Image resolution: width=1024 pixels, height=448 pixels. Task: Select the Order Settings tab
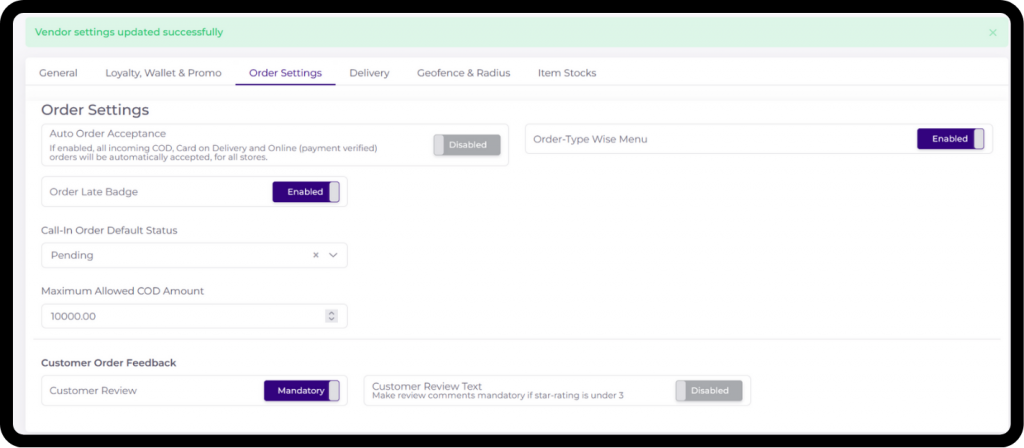coord(285,73)
